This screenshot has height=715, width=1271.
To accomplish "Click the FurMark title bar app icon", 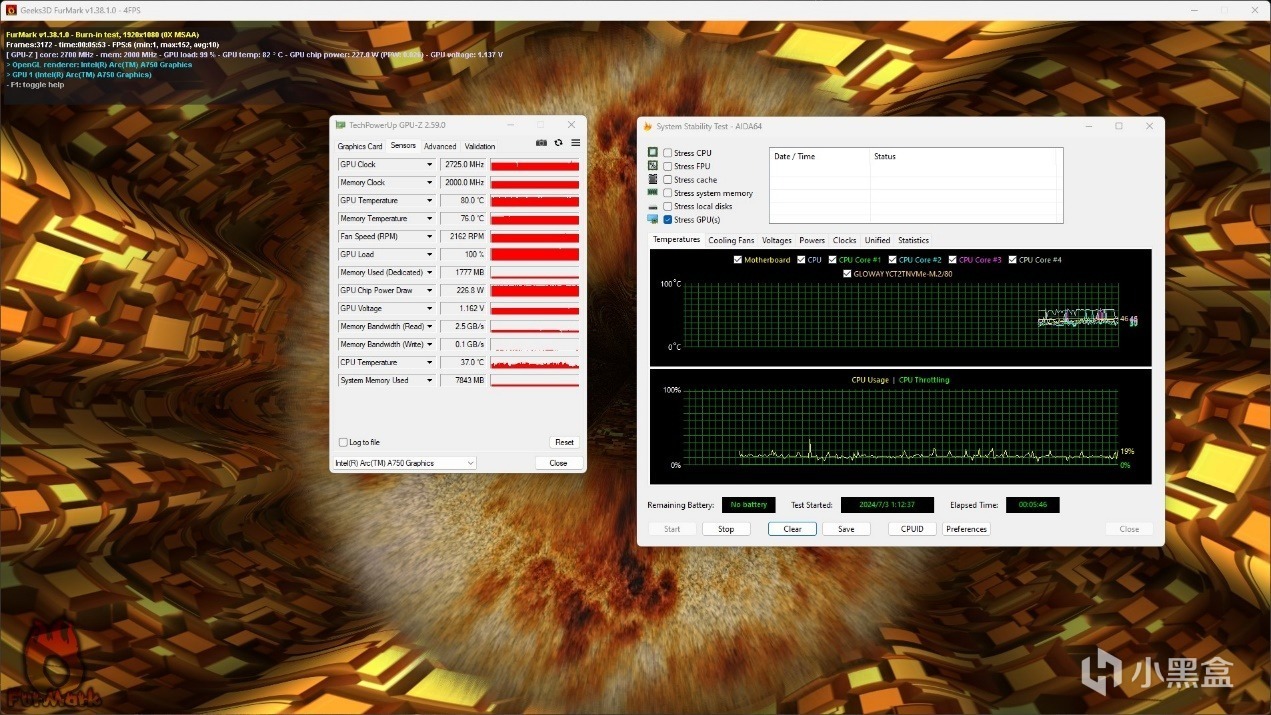I will (10, 9).
